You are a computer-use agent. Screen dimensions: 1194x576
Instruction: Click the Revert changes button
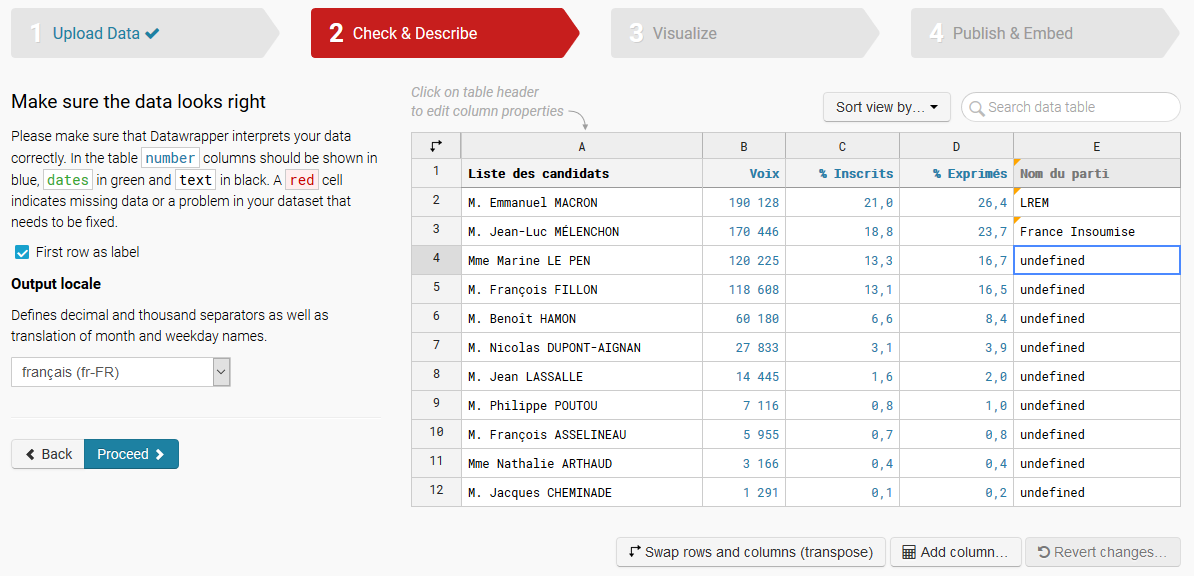tap(1103, 552)
